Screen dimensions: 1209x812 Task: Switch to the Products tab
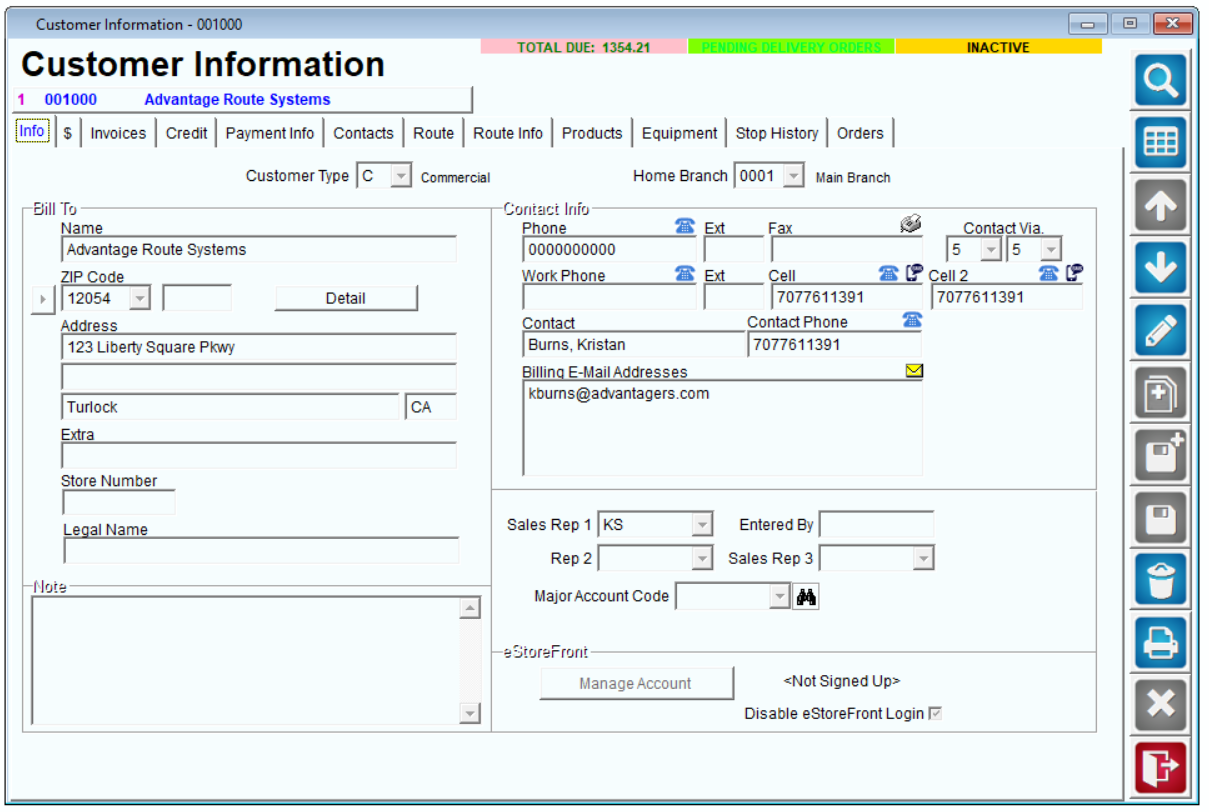click(592, 133)
